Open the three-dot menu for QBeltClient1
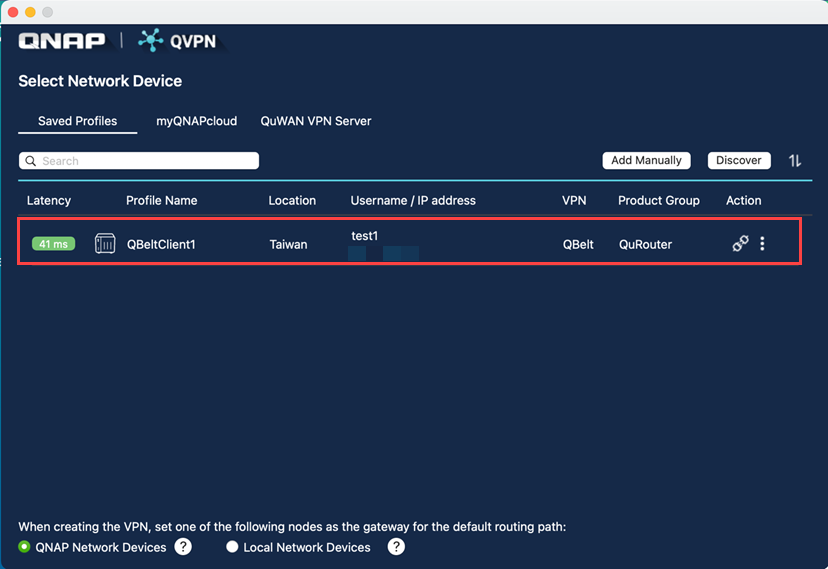Viewport: 828px width, 569px height. (762, 243)
